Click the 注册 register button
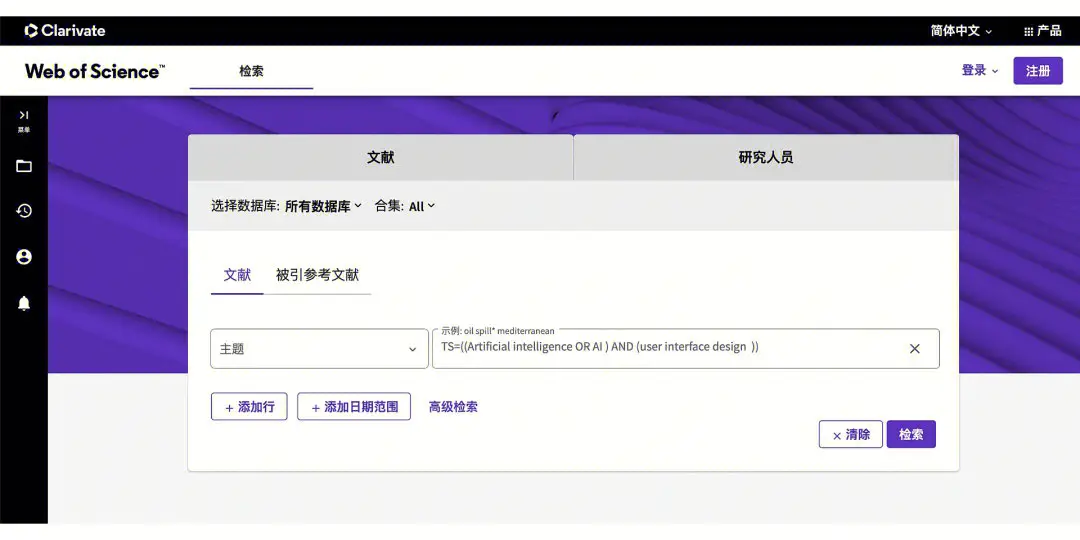The width and height of the screenshot is (1080, 540). coord(1038,71)
